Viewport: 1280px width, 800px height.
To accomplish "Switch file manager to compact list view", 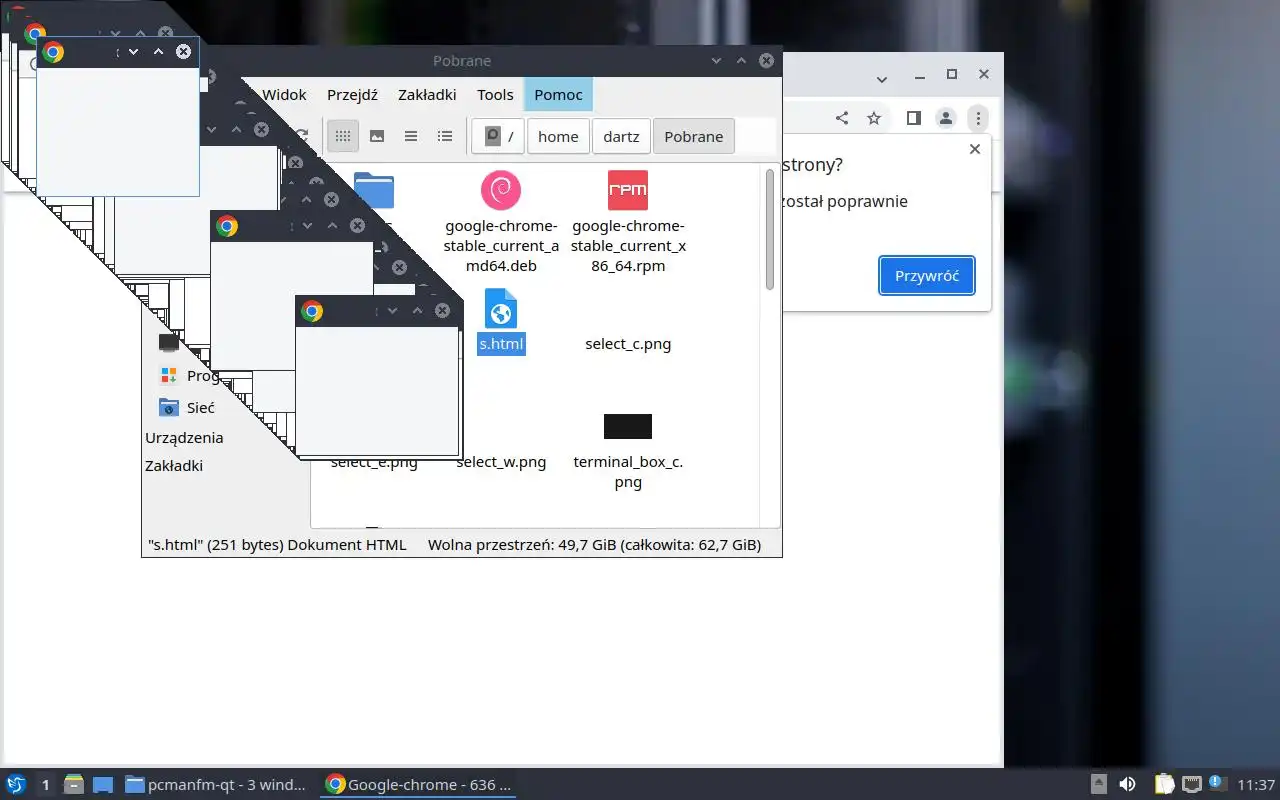I will [411, 136].
